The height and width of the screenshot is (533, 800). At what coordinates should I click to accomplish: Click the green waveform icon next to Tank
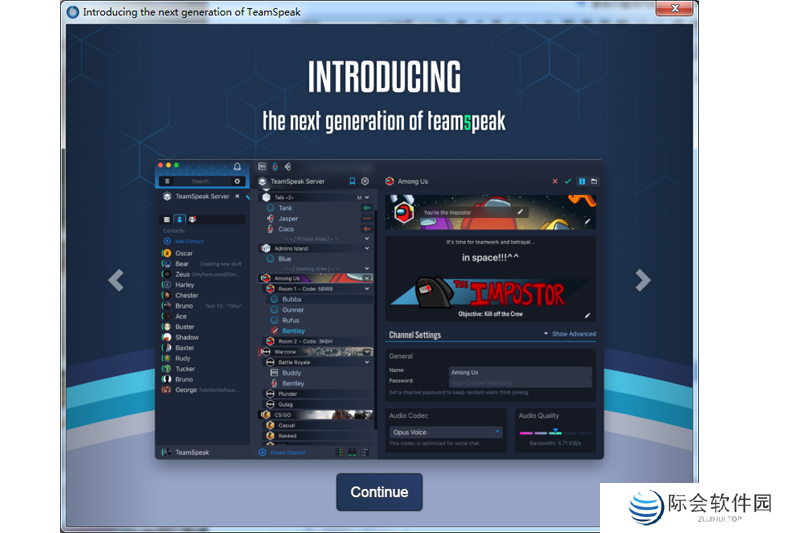[366, 208]
